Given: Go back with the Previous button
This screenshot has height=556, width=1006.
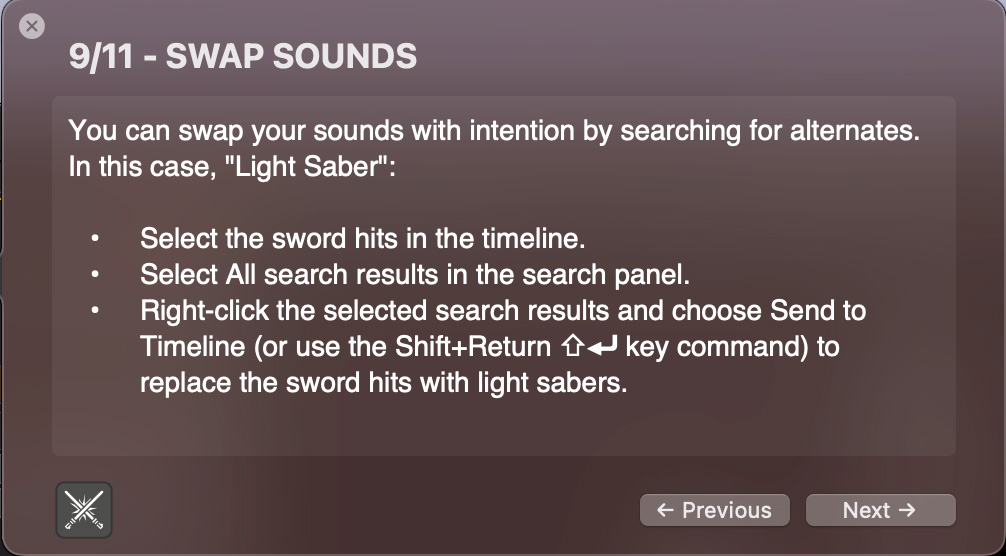Looking at the screenshot, I should coord(715,510).
